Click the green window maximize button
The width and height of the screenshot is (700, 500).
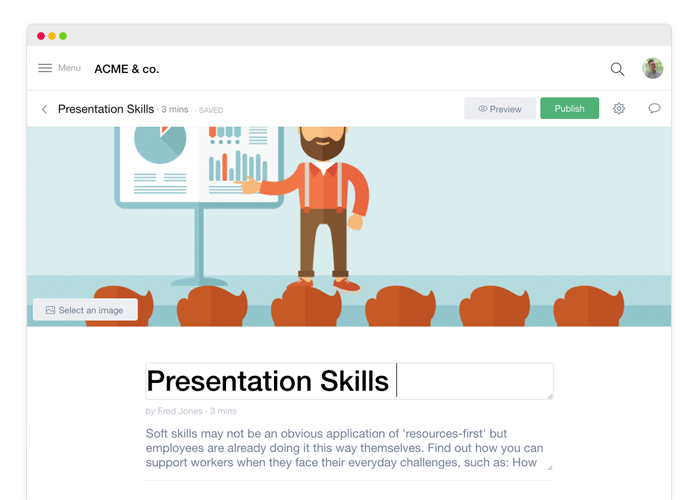[x=63, y=36]
